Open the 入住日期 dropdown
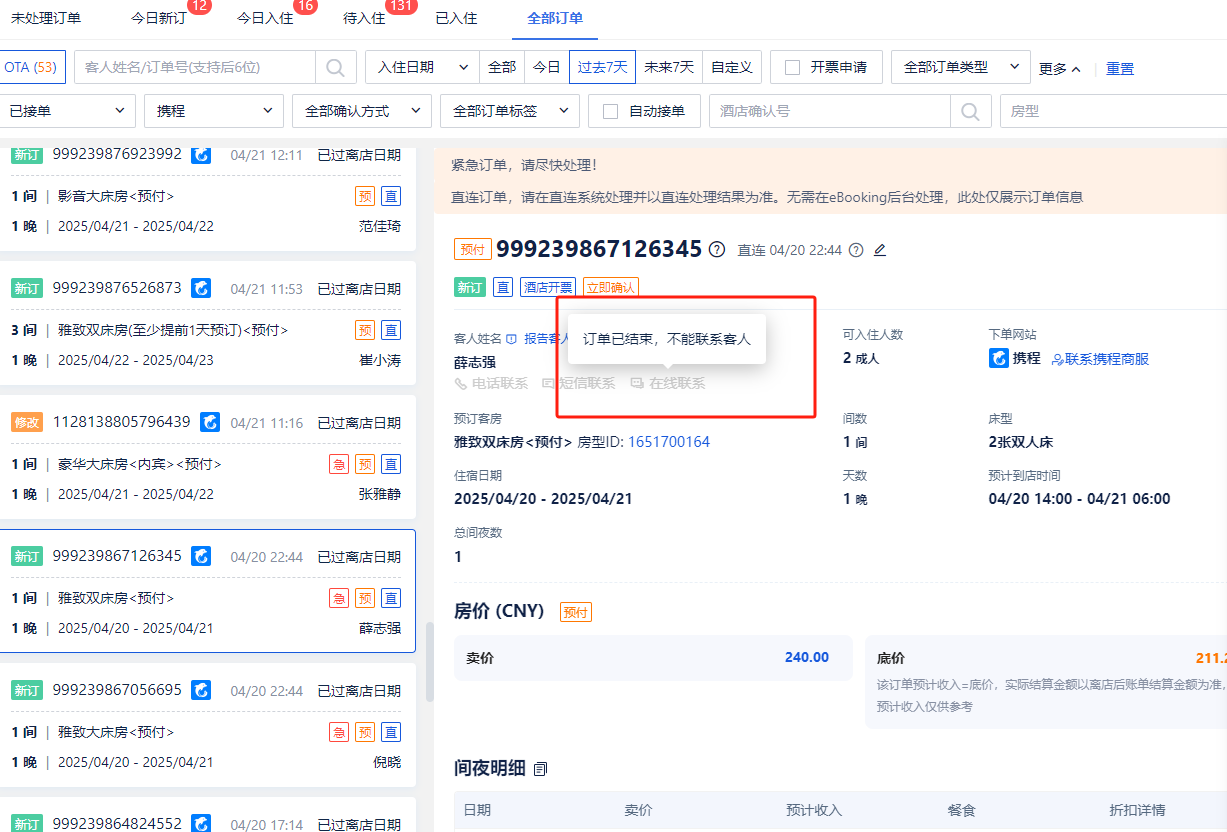Image resolution: width=1227 pixels, height=832 pixels. (422, 67)
